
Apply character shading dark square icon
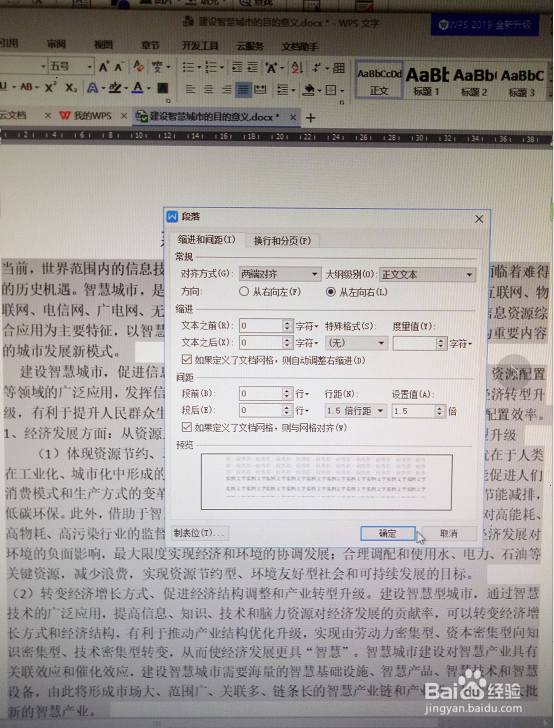pos(163,88)
